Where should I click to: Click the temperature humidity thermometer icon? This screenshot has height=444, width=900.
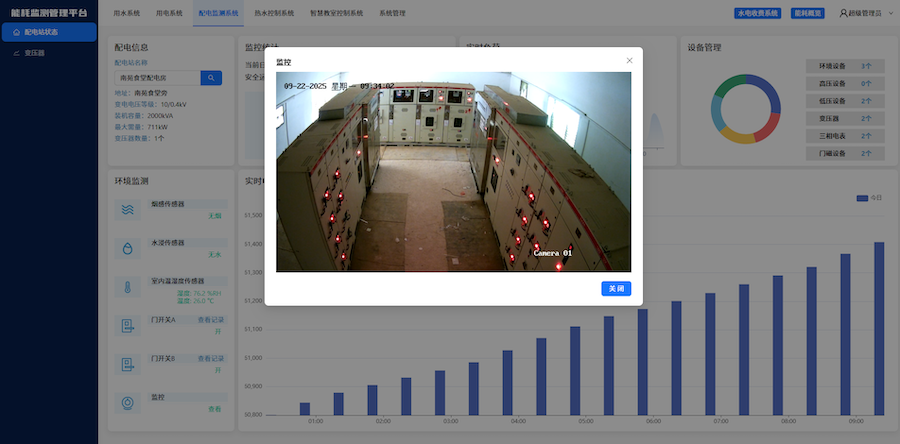(x=127, y=288)
